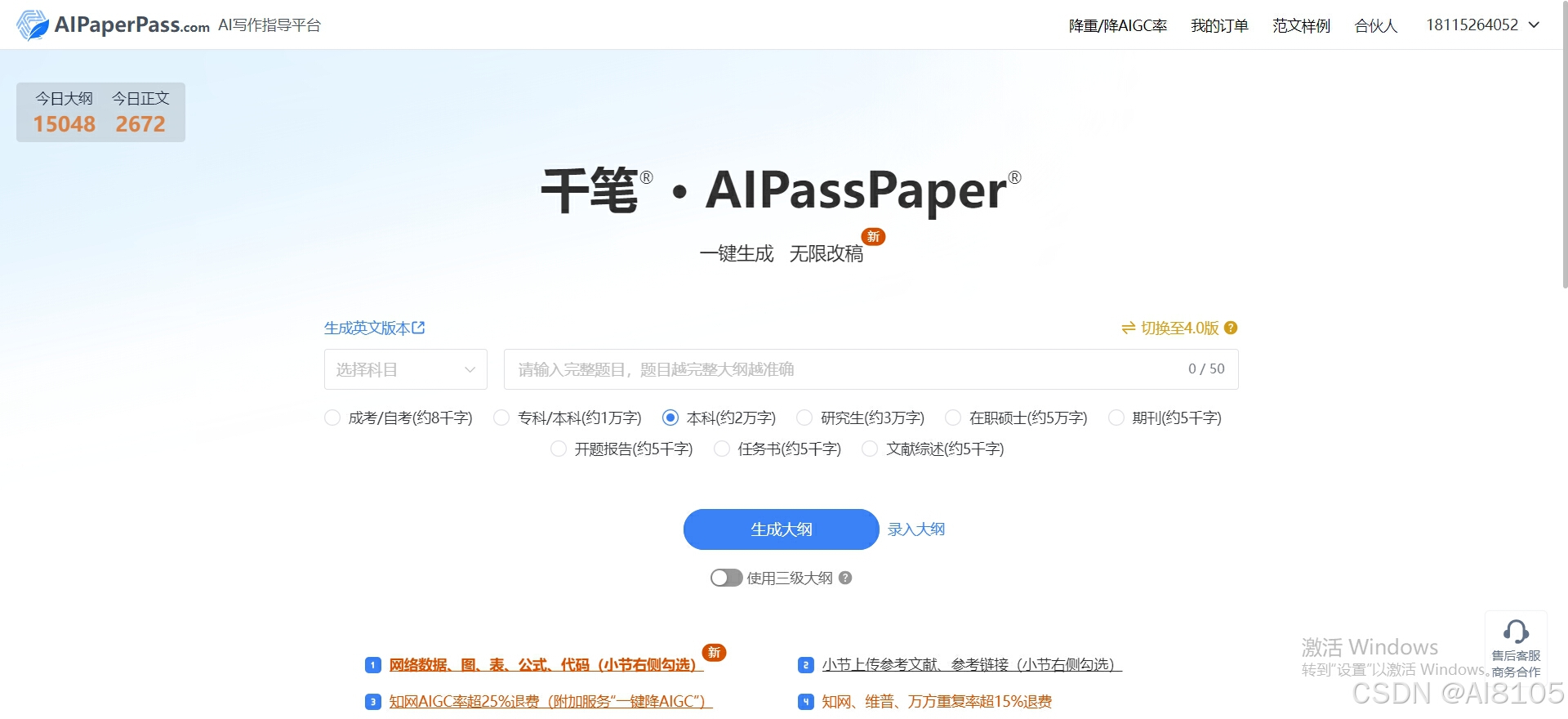Image resolution: width=1568 pixels, height=719 pixels.
Task: Open 知网、维普、万方重复率超15%退费 link
Action: (937, 701)
